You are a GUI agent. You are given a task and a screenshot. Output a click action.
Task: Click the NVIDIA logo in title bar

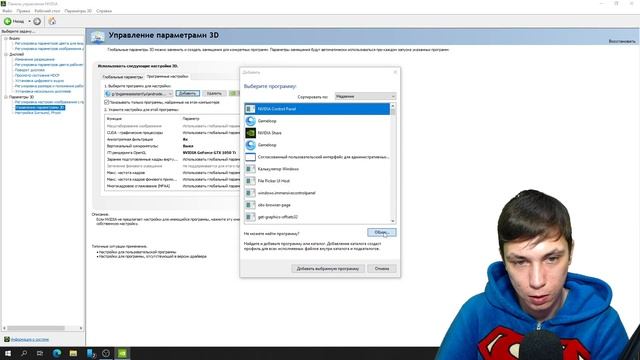tap(3, 3)
